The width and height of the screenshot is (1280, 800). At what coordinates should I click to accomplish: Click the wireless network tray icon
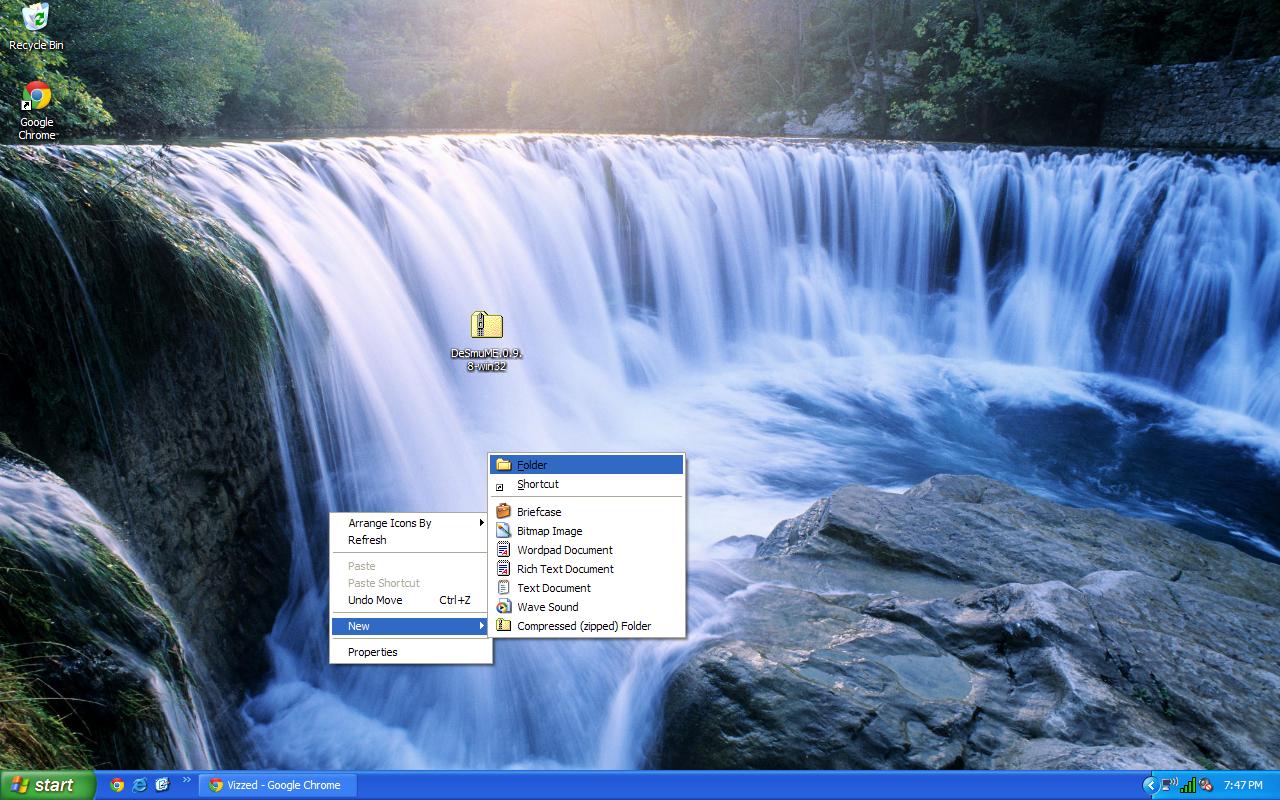point(1168,785)
